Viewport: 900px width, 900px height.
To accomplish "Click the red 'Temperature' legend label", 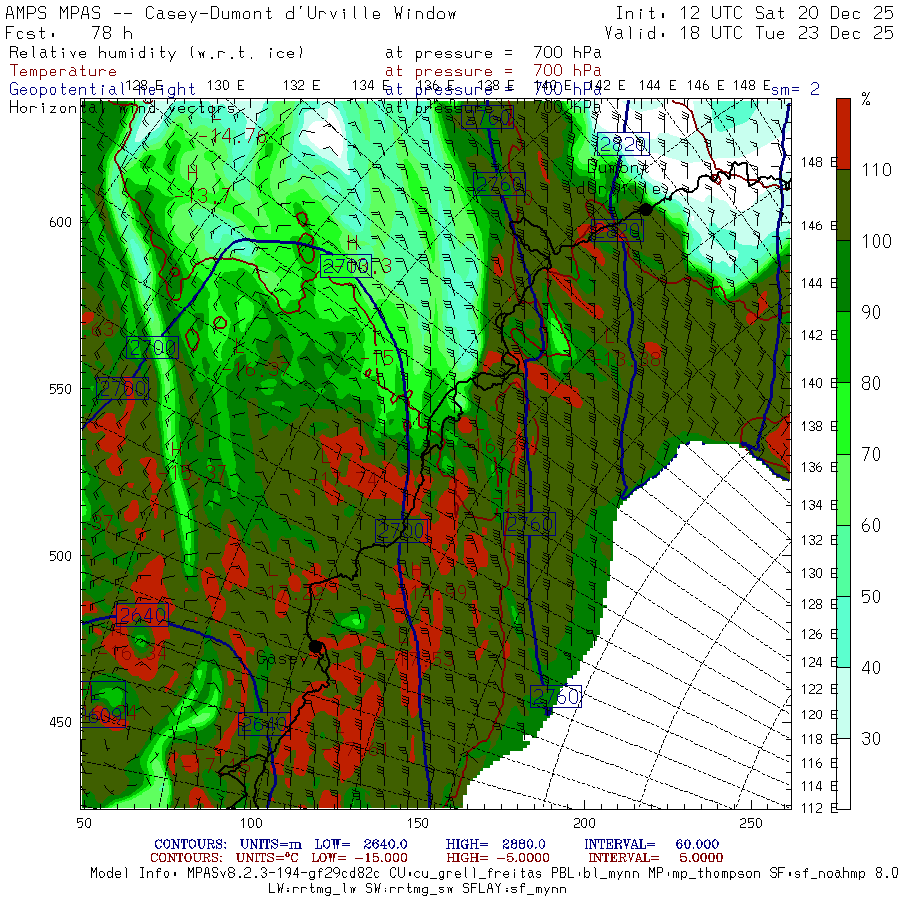I will click(63, 71).
